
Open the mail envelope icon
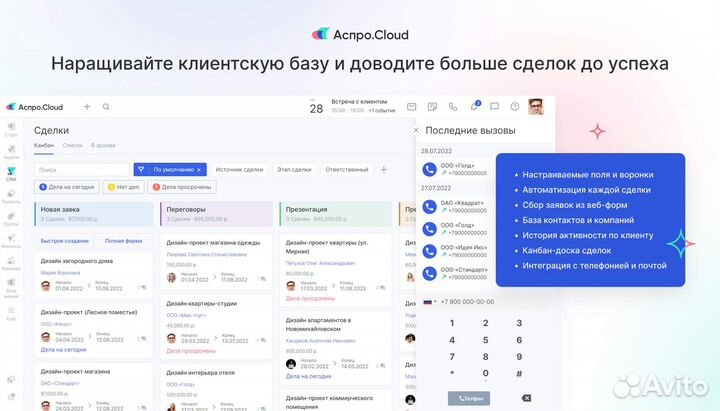(x=411, y=107)
